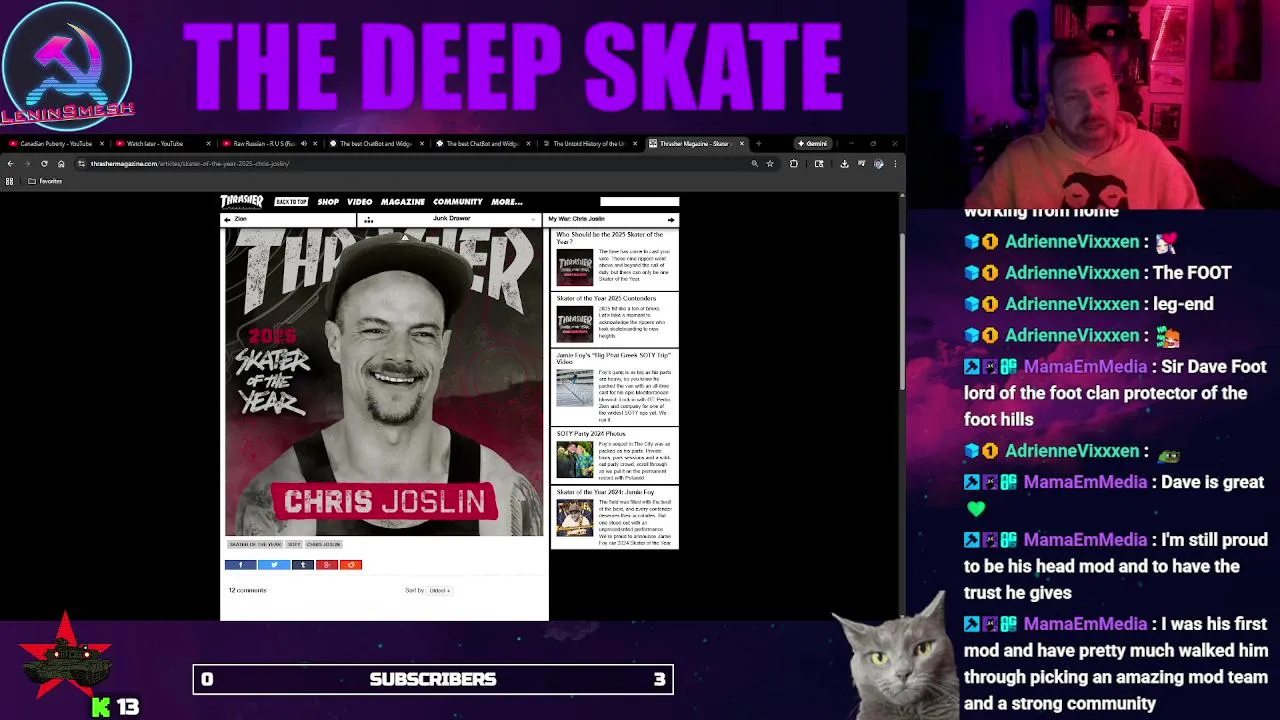Click the Chris Joslin cover image

(384, 381)
